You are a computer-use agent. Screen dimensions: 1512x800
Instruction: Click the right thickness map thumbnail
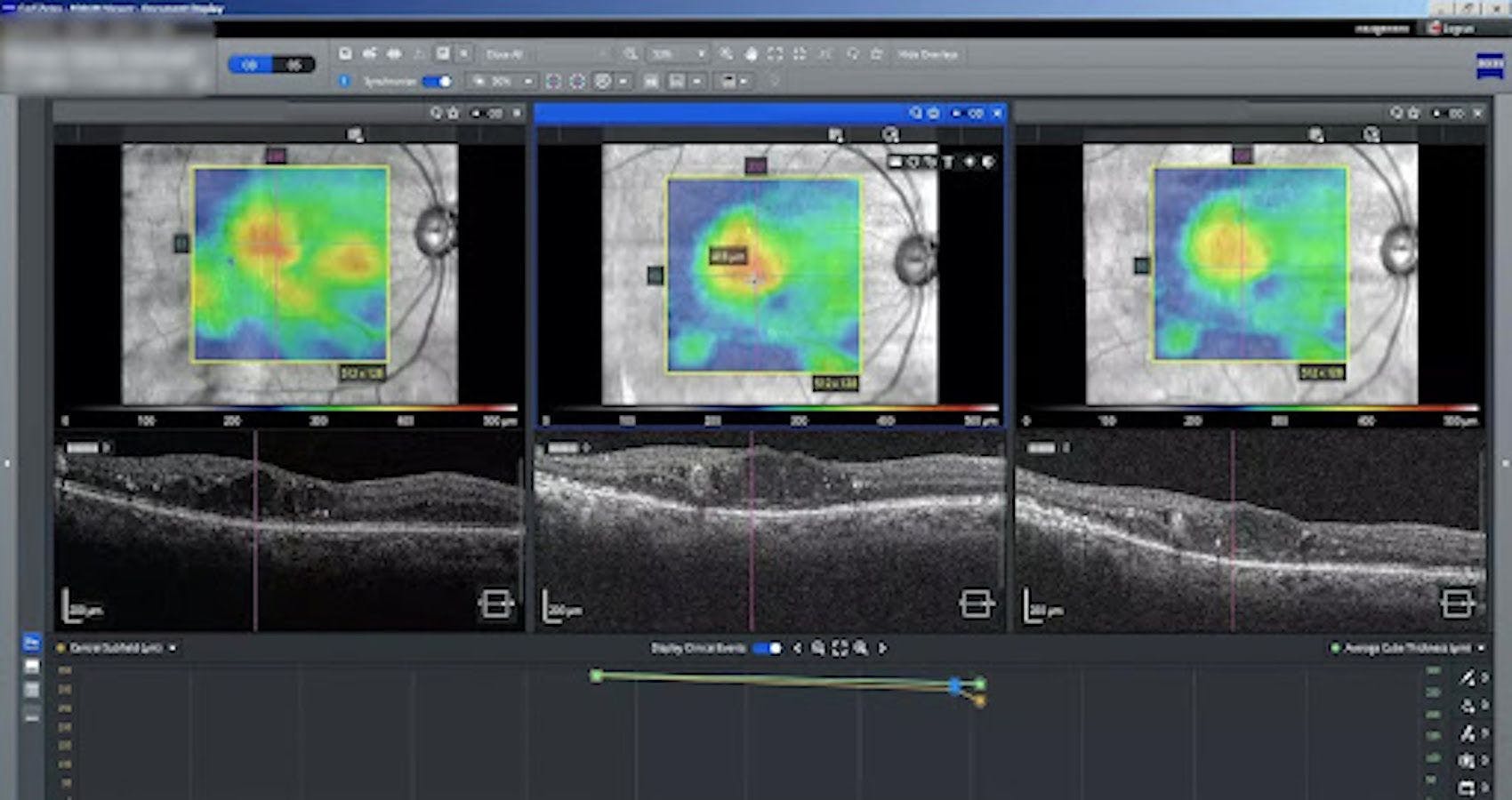point(1251,263)
